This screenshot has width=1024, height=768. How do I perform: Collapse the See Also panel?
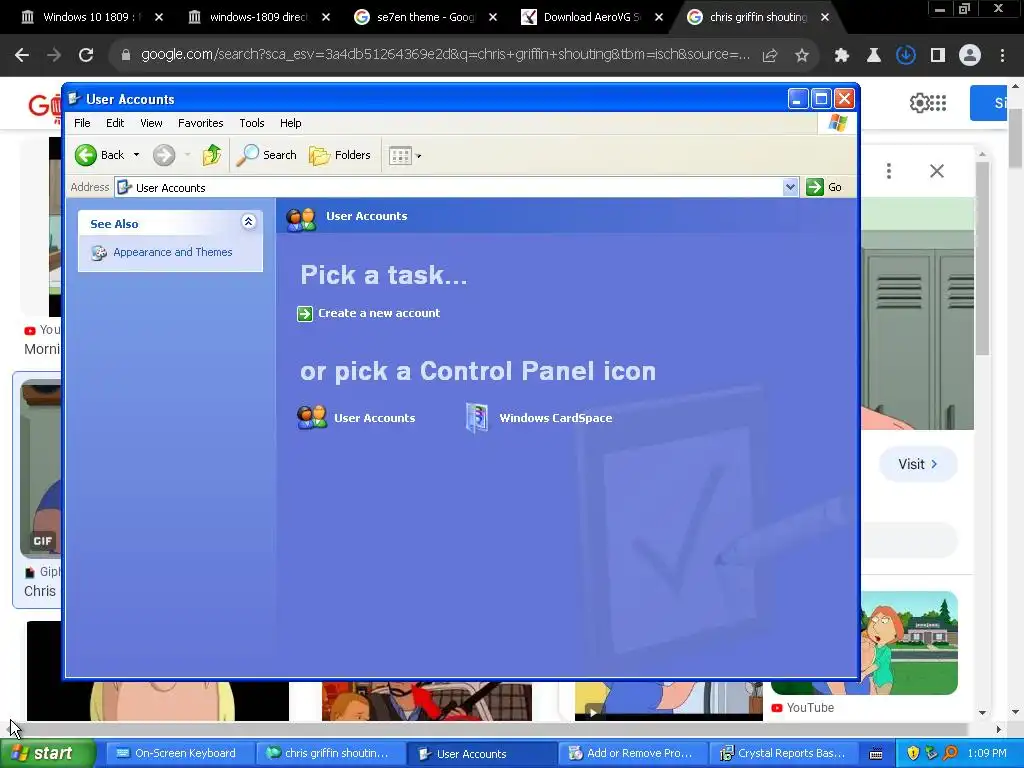pos(248,222)
